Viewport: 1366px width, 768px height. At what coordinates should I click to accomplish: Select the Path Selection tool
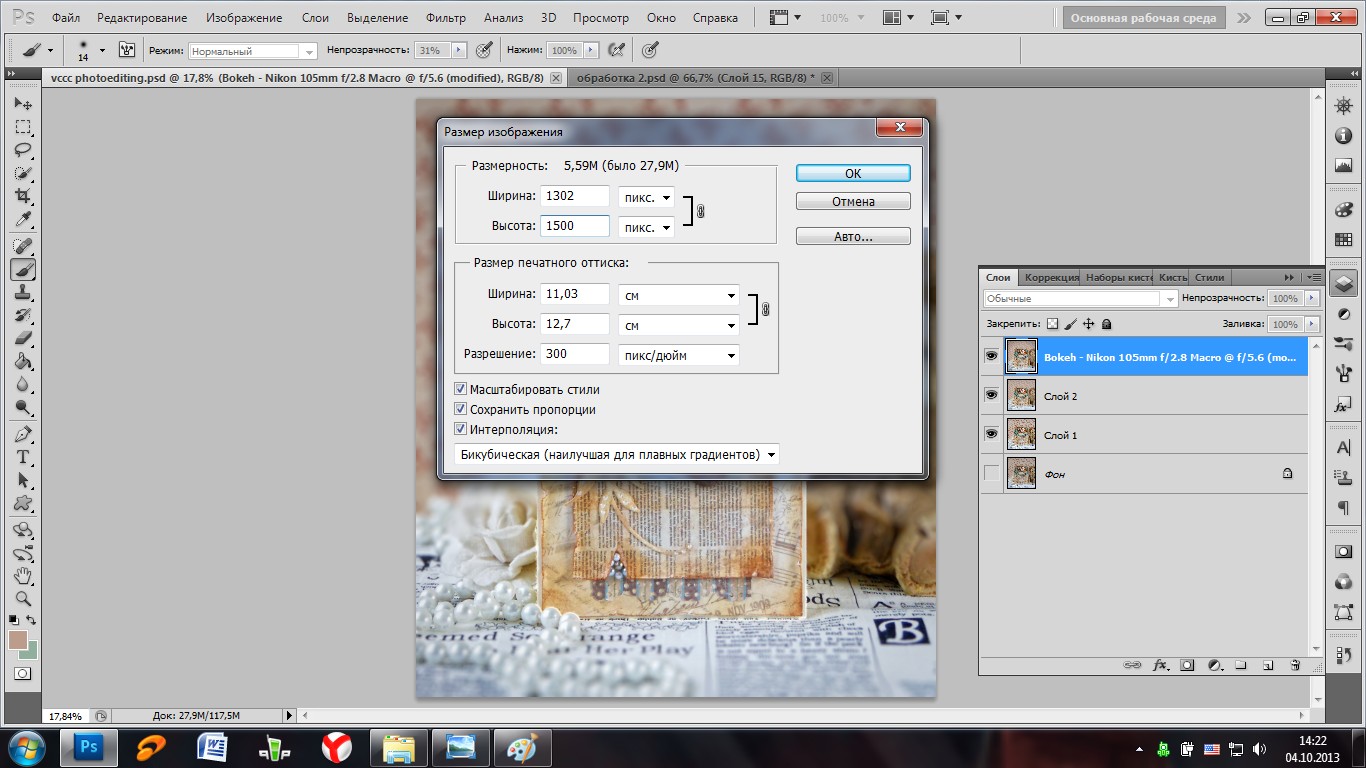tap(23, 480)
